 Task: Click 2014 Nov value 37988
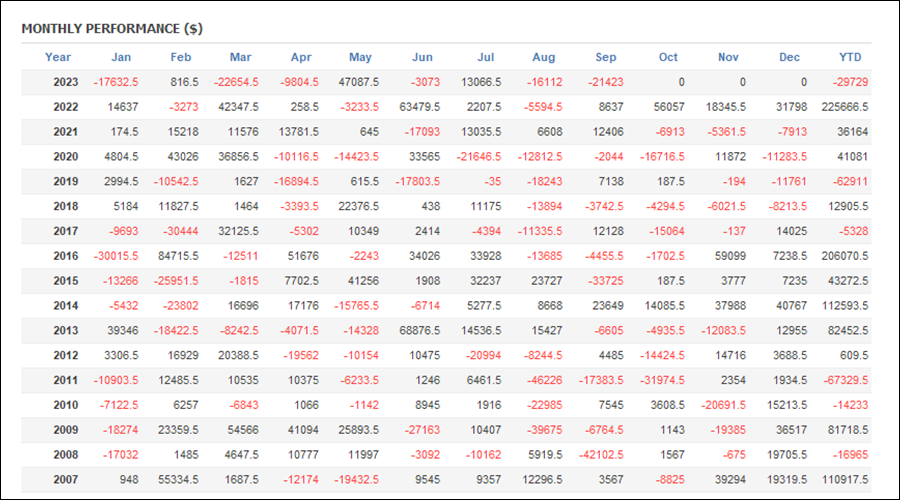(730, 306)
